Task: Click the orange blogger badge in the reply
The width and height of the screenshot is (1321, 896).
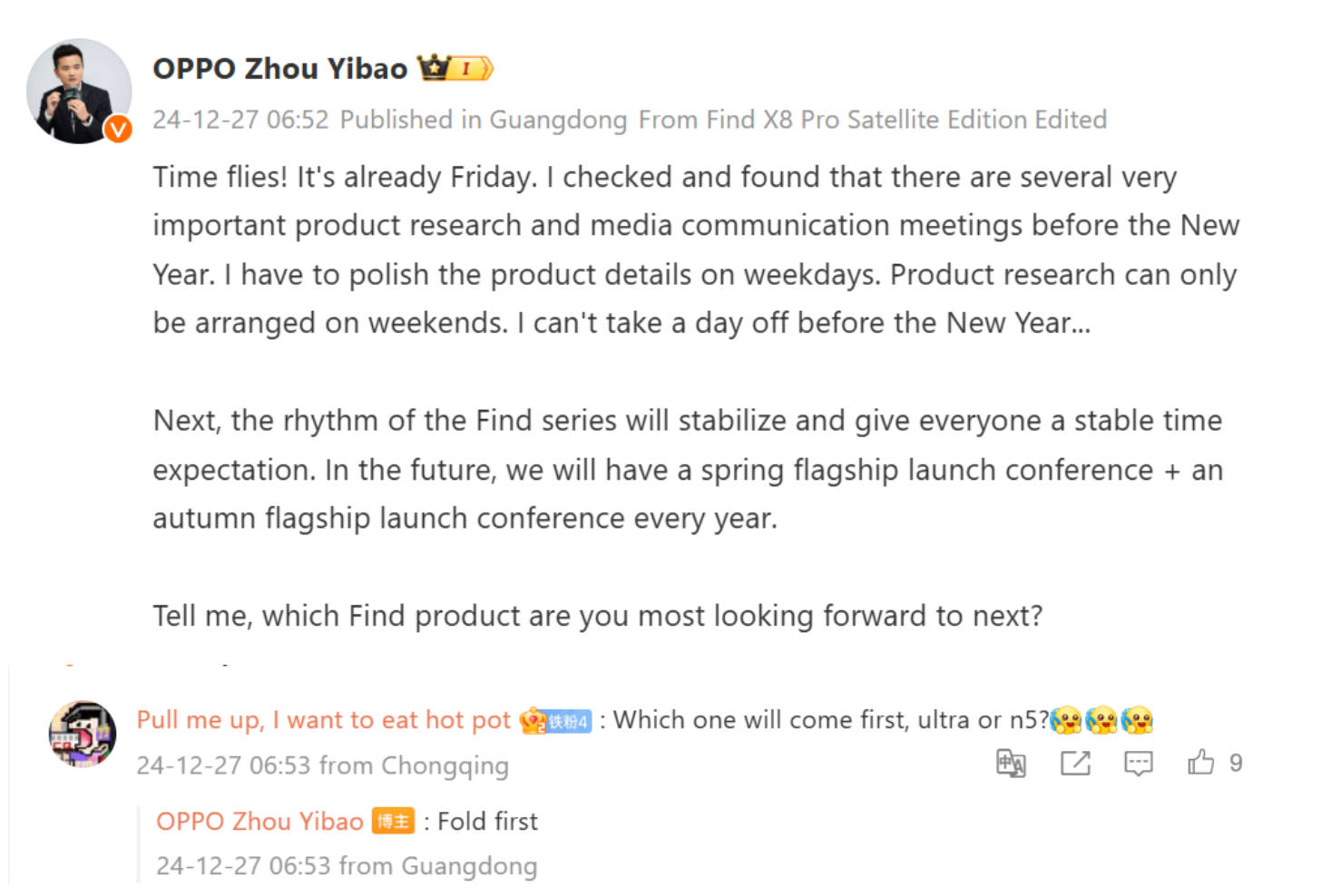Action: [393, 822]
